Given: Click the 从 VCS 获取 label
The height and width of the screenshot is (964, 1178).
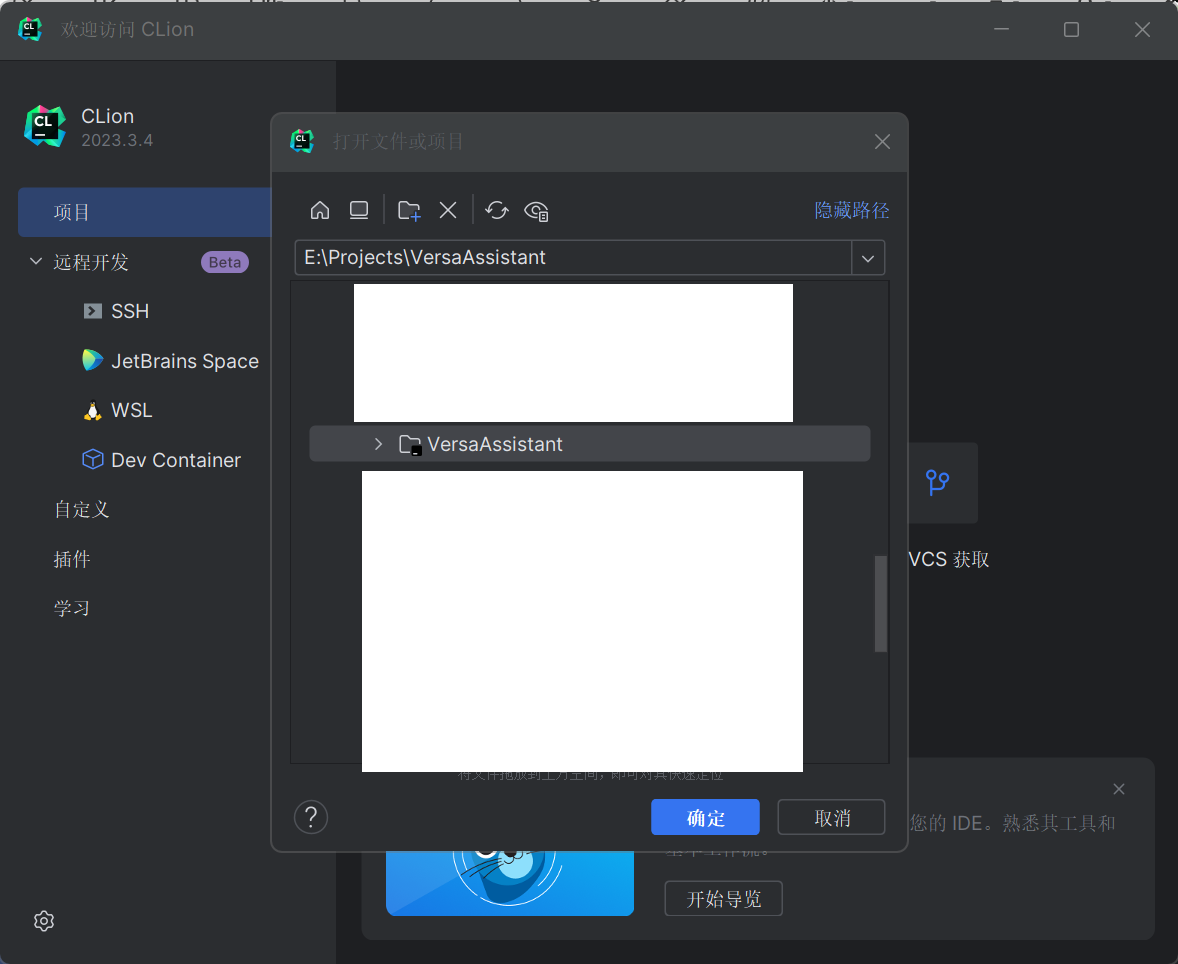Looking at the screenshot, I should [x=949, y=560].
